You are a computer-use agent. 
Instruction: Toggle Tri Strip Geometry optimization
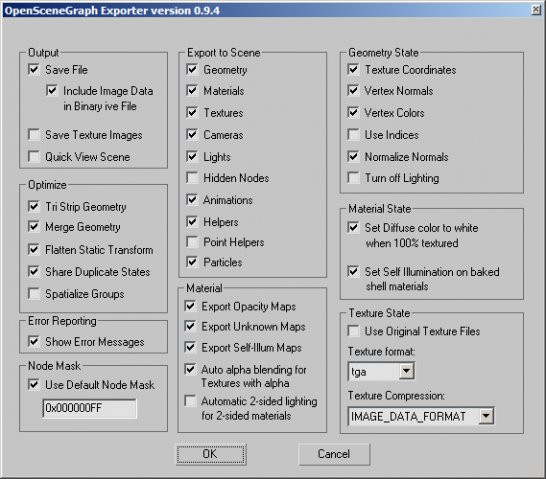pos(34,206)
